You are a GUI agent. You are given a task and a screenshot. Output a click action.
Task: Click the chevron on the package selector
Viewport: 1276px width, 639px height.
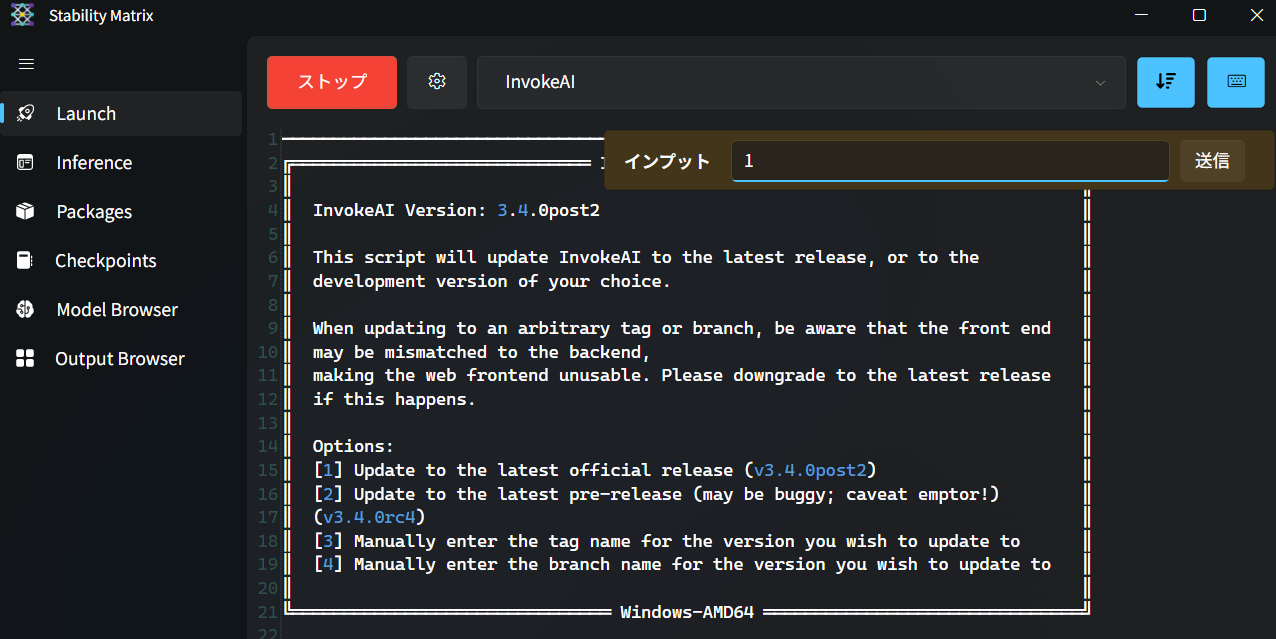pyautogui.click(x=1099, y=84)
